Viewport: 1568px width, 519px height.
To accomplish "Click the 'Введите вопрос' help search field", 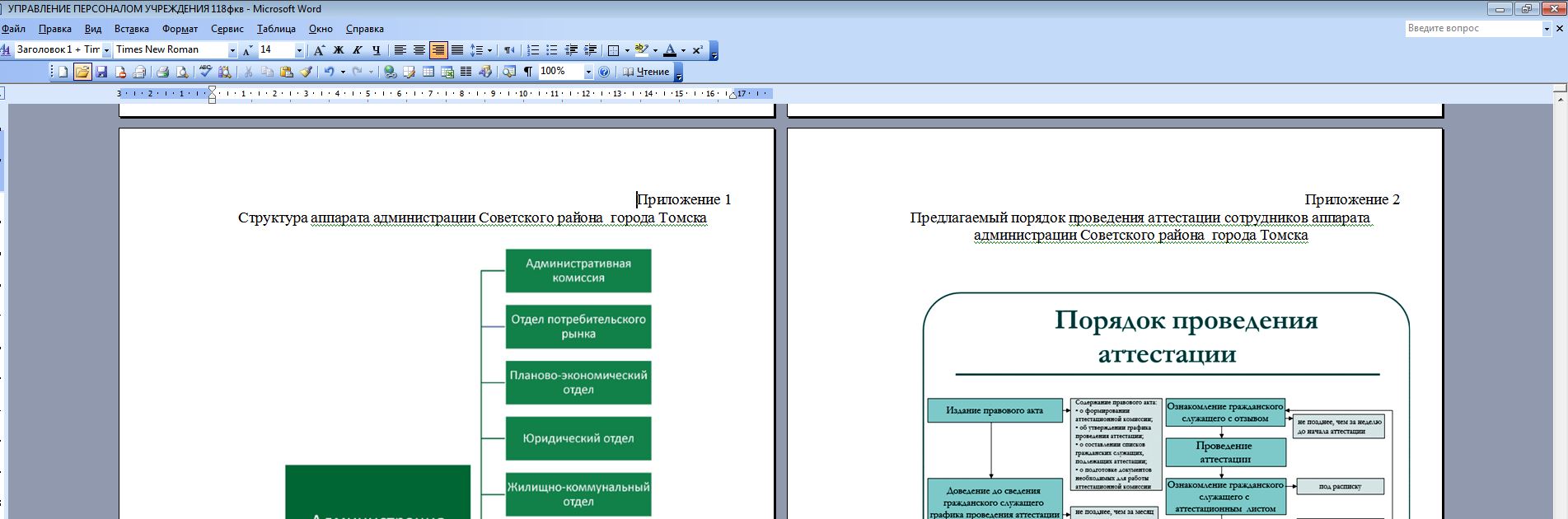I will 1472,28.
